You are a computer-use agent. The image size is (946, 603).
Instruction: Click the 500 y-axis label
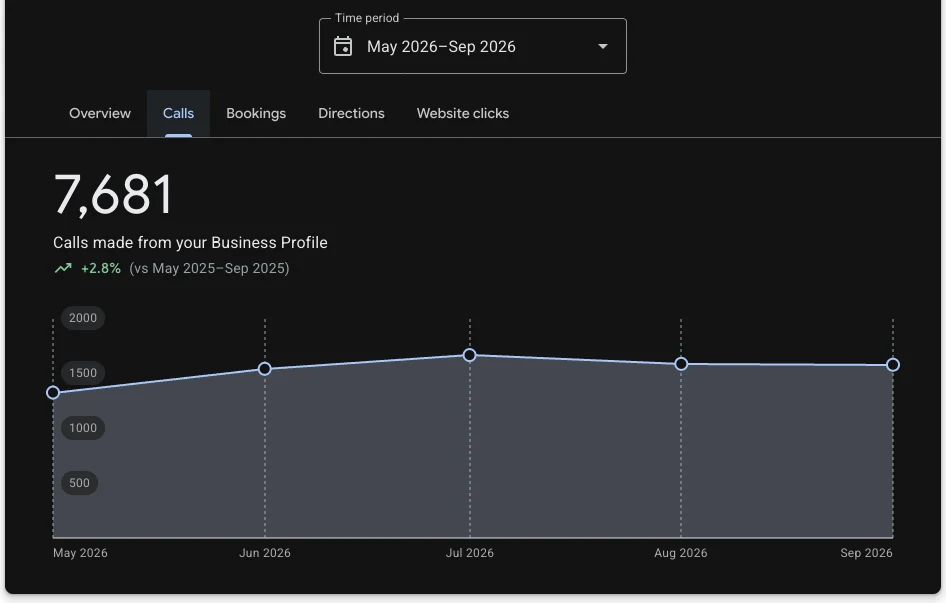[79, 483]
